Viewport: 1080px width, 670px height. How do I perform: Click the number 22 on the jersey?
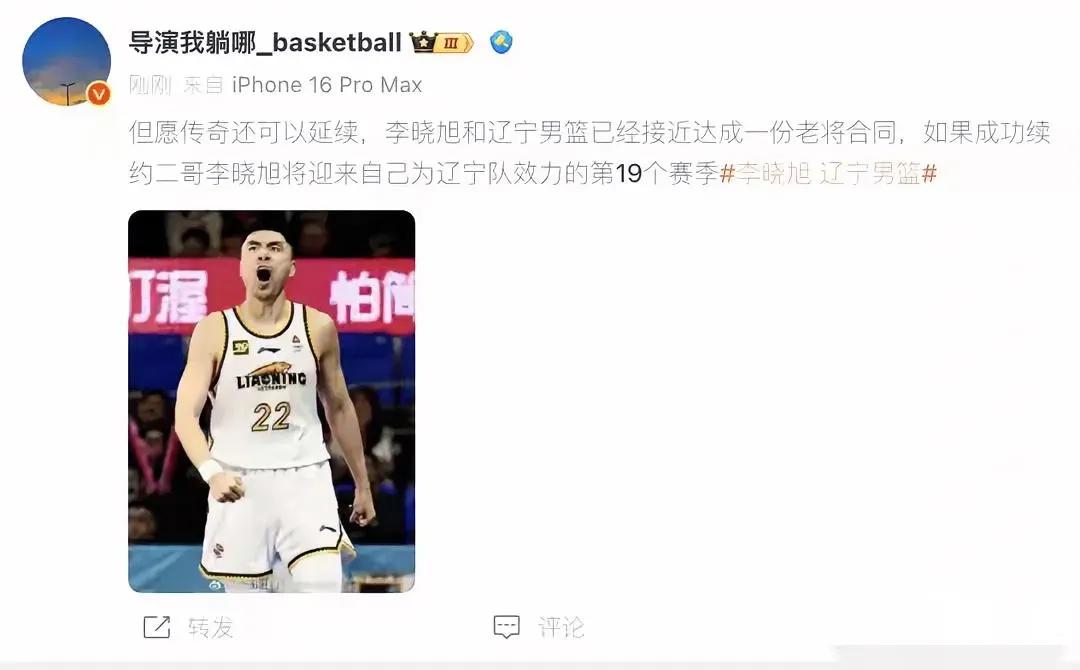271,417
